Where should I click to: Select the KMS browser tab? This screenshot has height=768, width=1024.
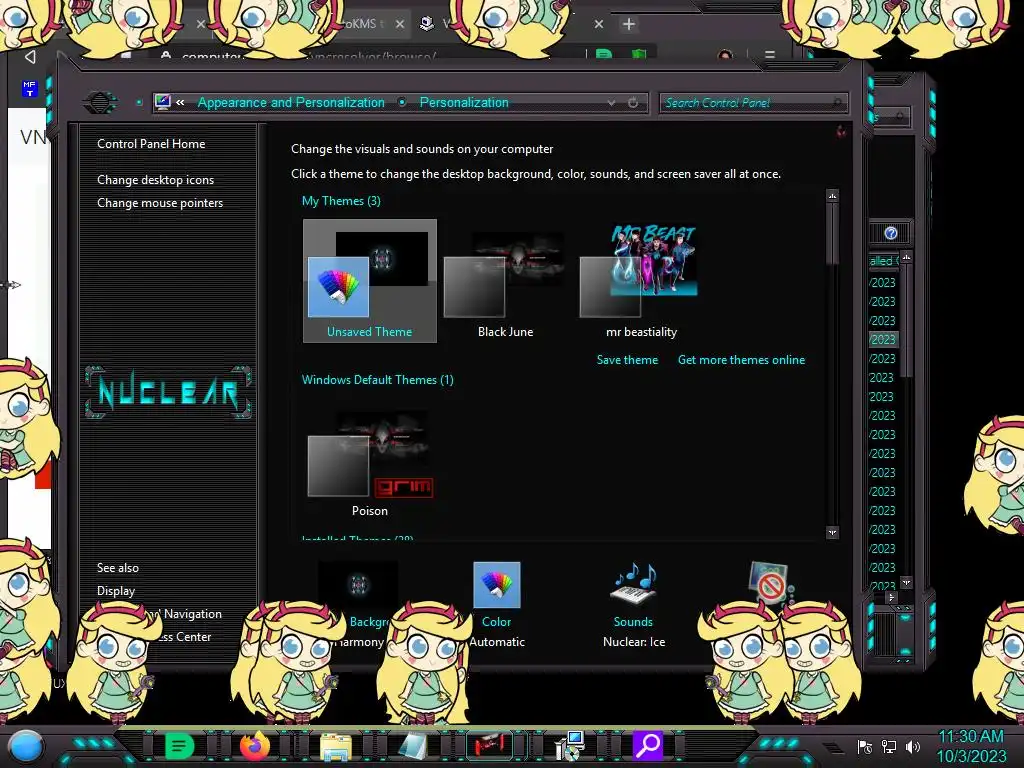(x=360, y=24)
